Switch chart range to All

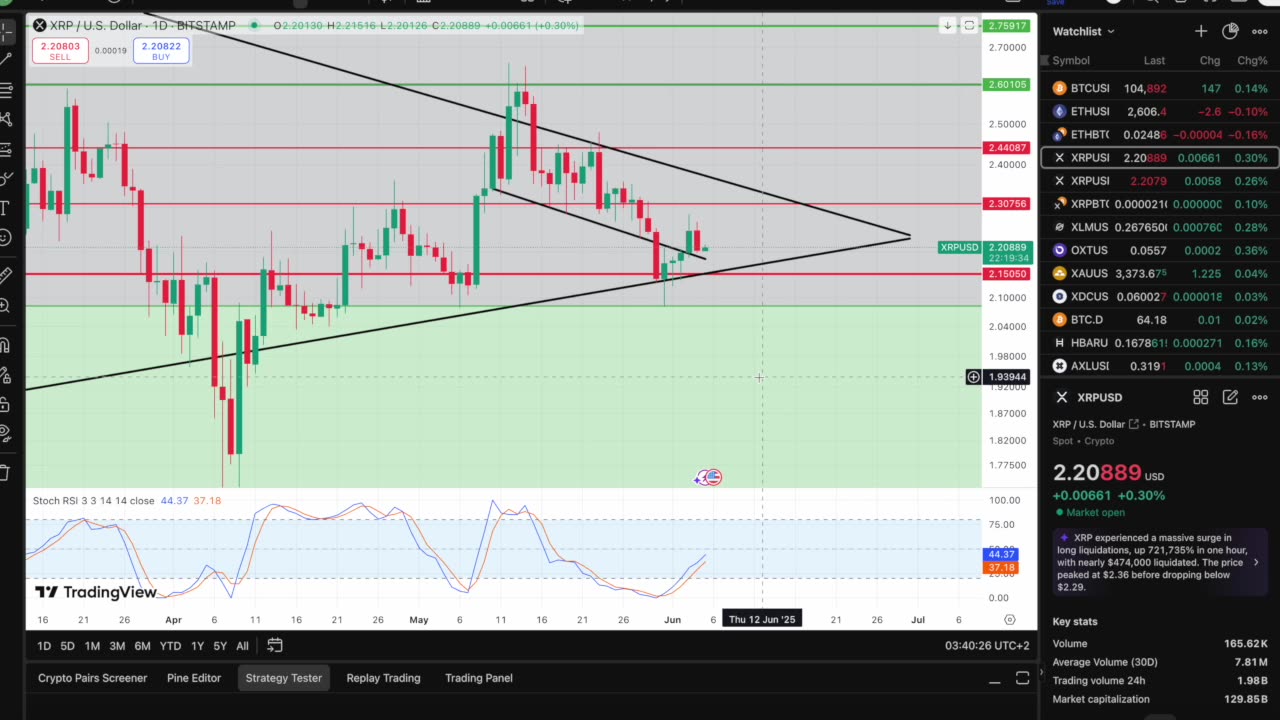click(x=242, y=646)
